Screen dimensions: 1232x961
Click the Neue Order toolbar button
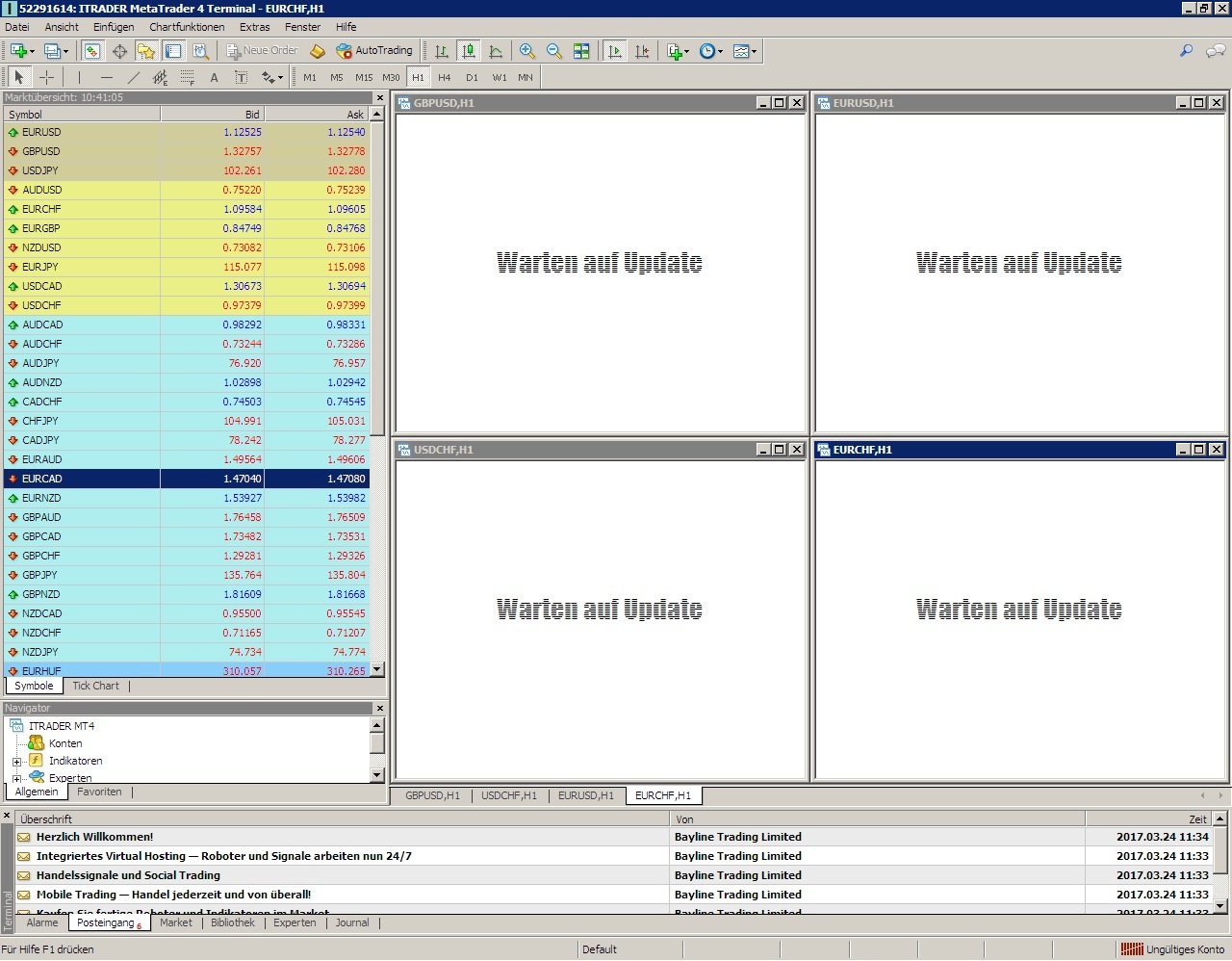[262, 51]
